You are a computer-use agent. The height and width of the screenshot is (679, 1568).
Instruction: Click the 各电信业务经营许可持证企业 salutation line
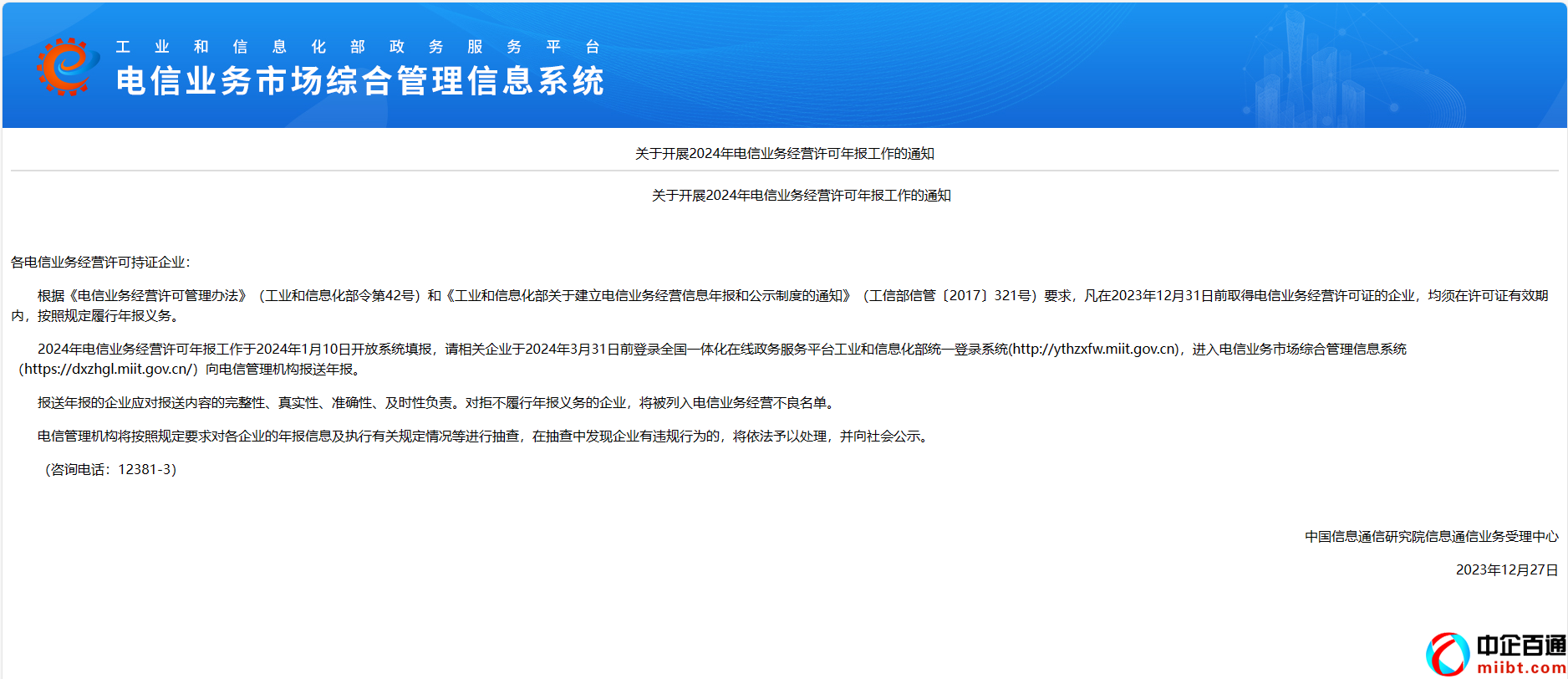tap(100, 263)
